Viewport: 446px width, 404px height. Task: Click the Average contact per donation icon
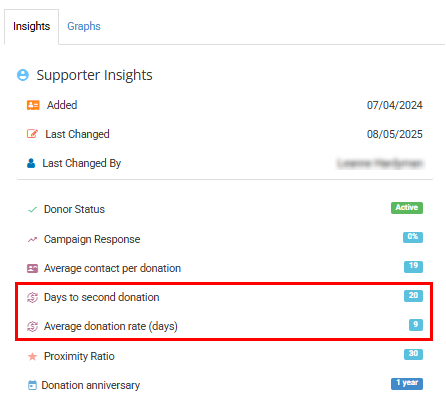[32, 268]
